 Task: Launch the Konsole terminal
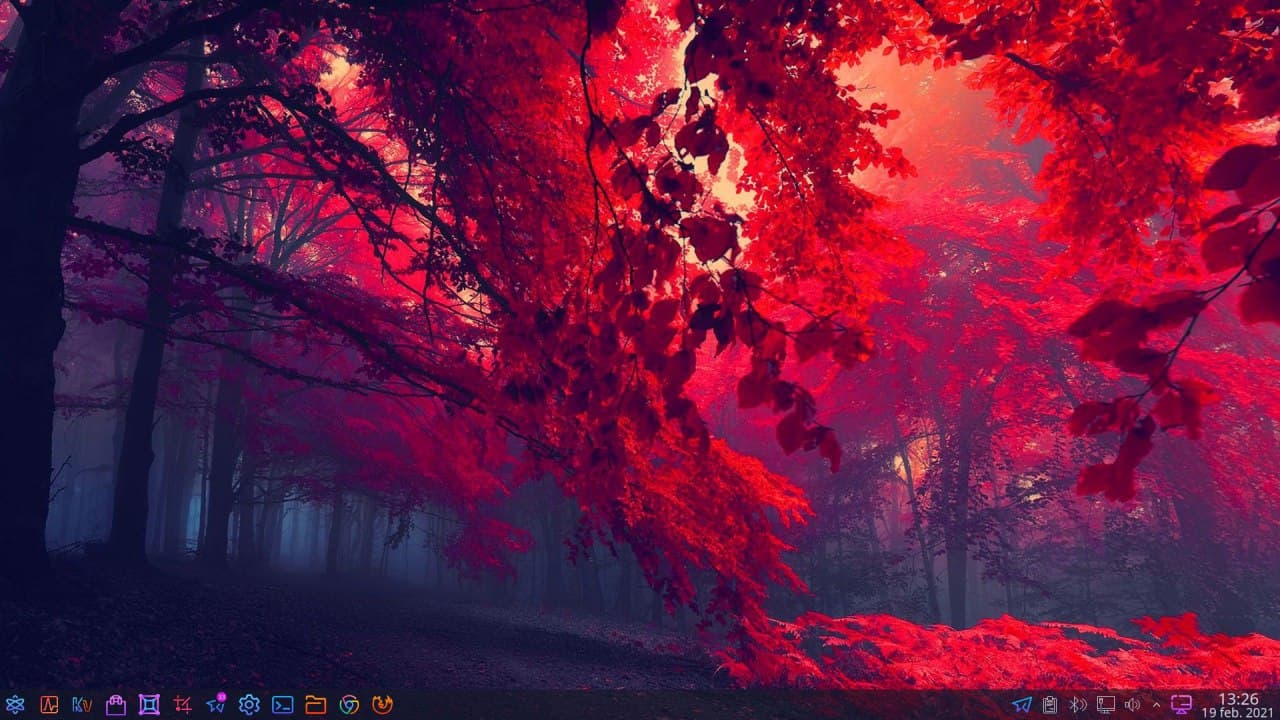283,705
